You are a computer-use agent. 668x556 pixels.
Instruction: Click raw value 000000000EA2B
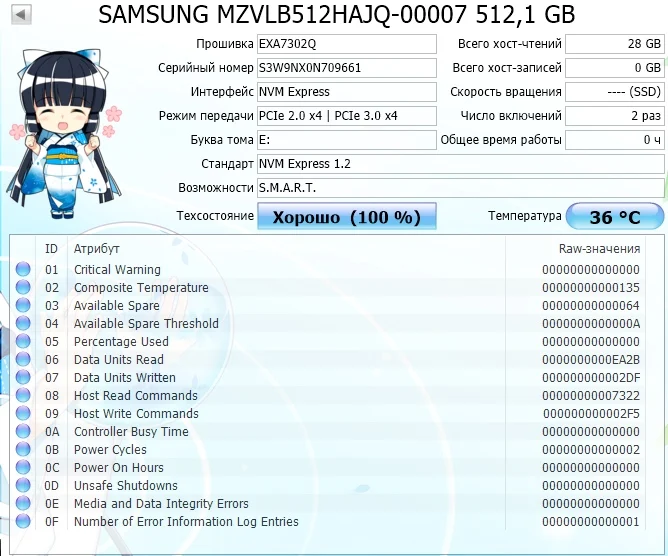click(x=590, y=359)
